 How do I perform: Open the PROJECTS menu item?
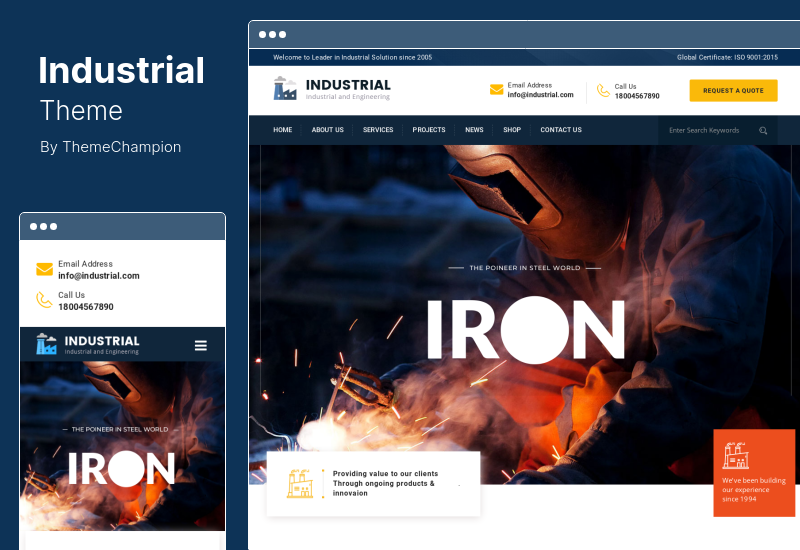(x=429, y=130)
